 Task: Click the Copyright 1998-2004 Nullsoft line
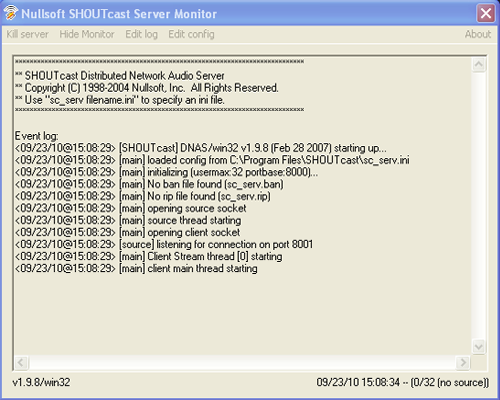click(147, 88)
